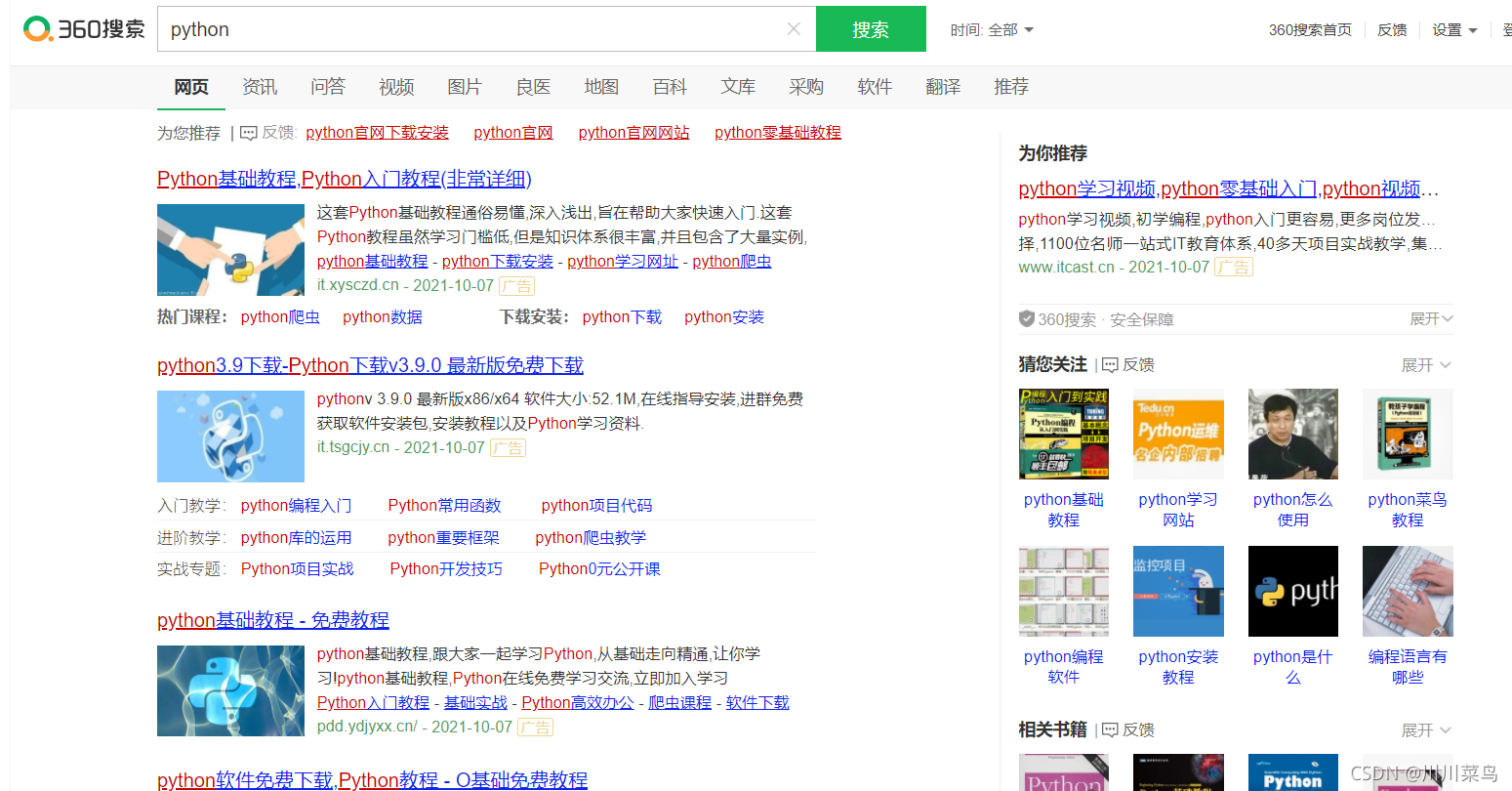Switch to the 采购 tab
The width and height of the screenshot is (1512, 791).
click(x=806, y=87)
